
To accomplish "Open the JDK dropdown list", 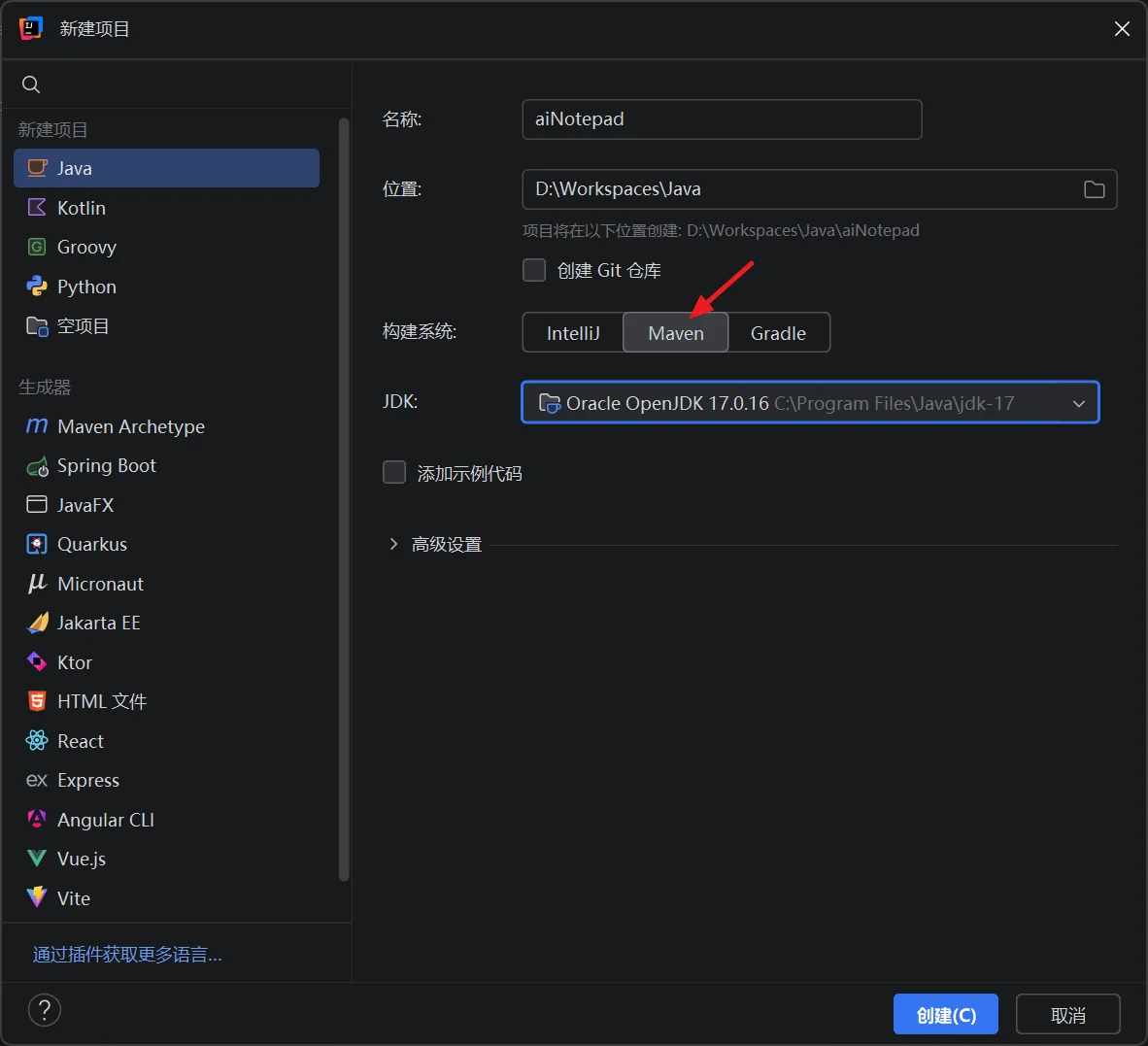I will [1078, 403].
